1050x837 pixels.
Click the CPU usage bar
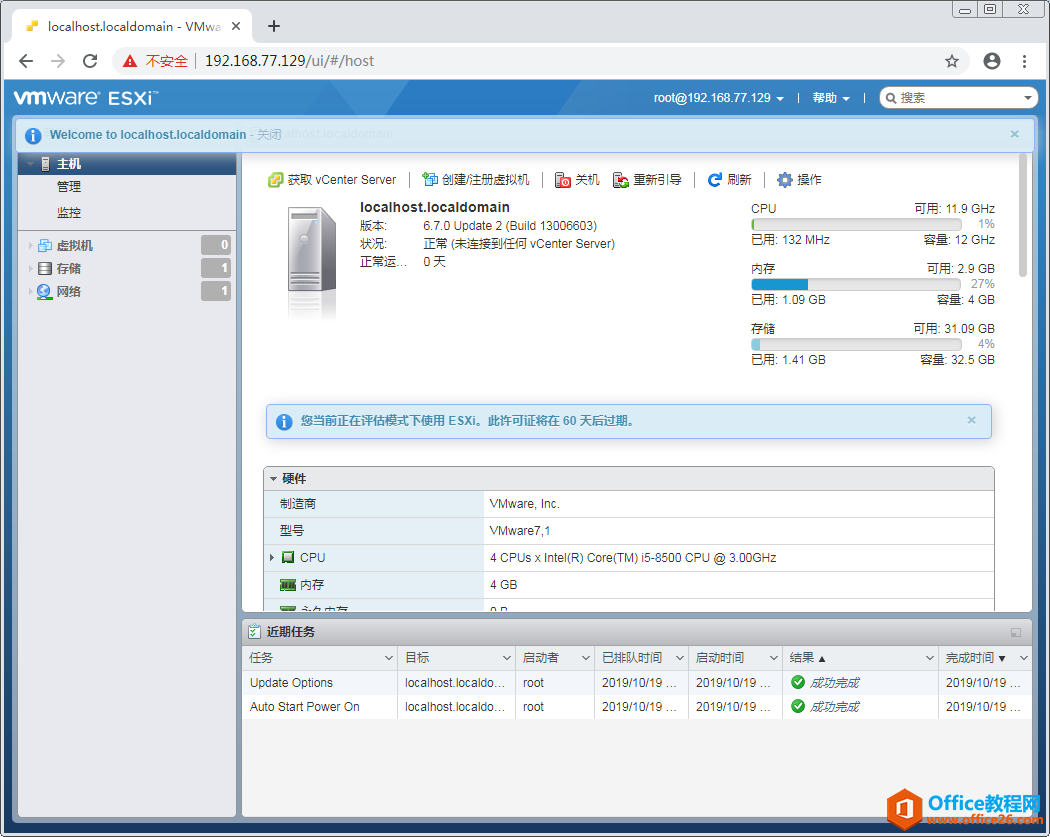(856, 224)
